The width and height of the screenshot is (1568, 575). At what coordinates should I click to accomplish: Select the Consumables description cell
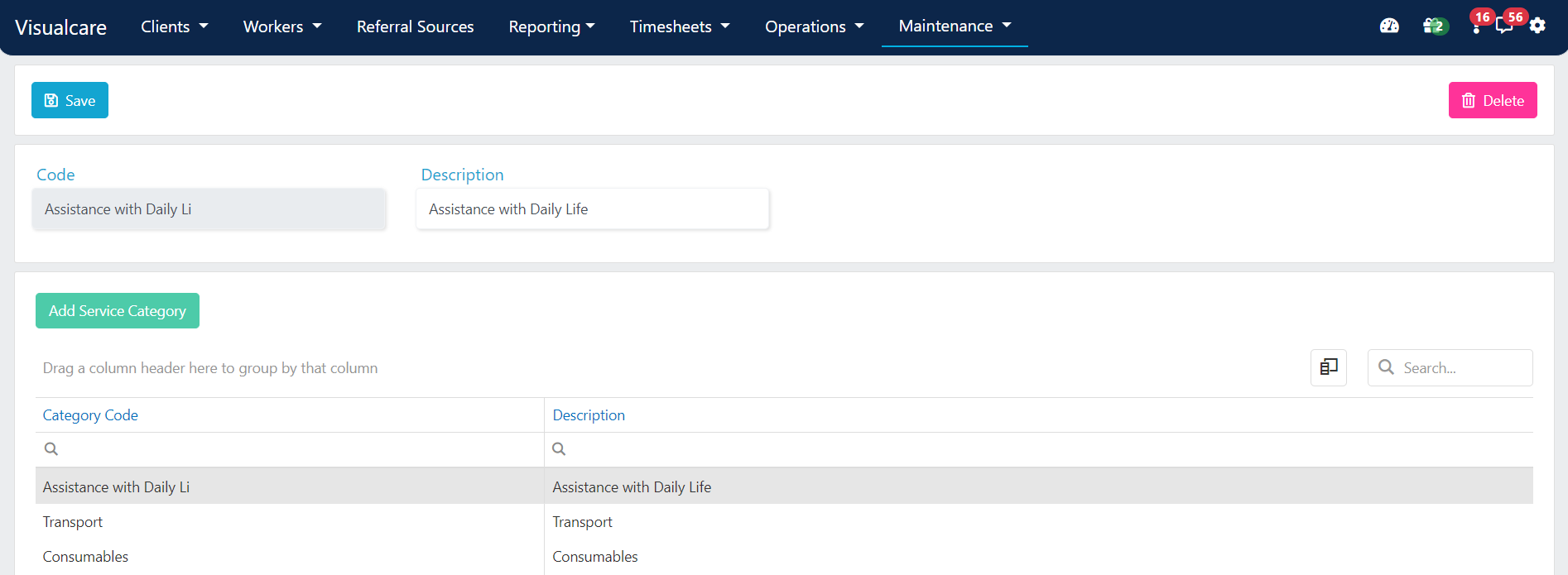[1039, 556]
